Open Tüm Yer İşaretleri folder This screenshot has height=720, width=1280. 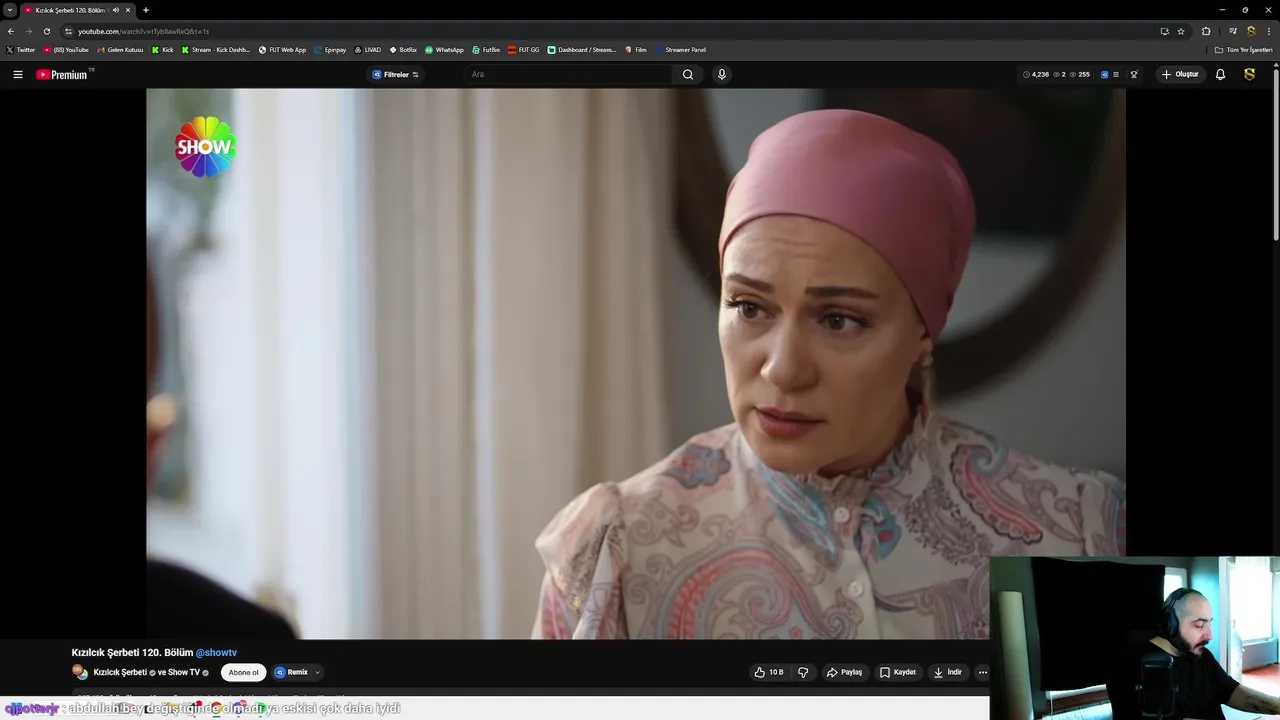(1244, 49)
